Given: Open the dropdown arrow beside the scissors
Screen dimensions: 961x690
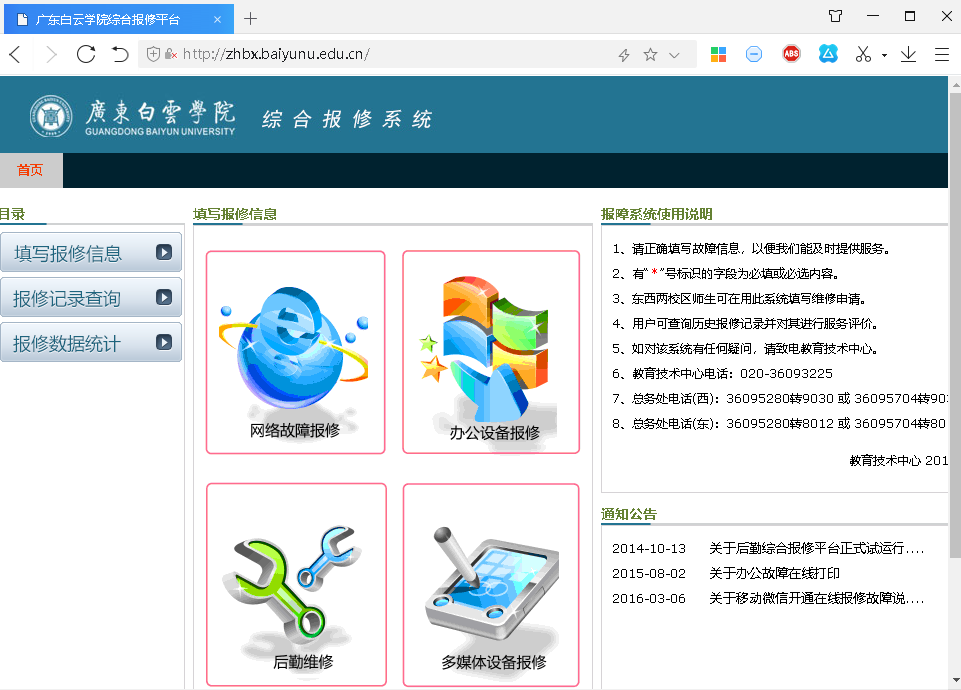Looking at the screenshot, I should pos(884,56).
